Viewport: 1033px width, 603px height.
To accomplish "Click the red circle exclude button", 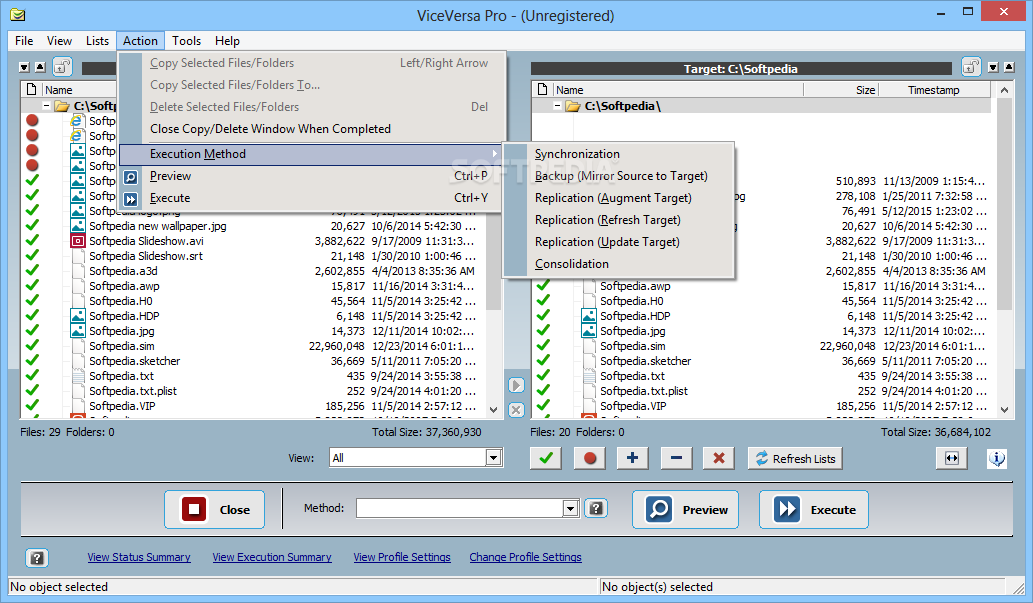I will point(590,458).
